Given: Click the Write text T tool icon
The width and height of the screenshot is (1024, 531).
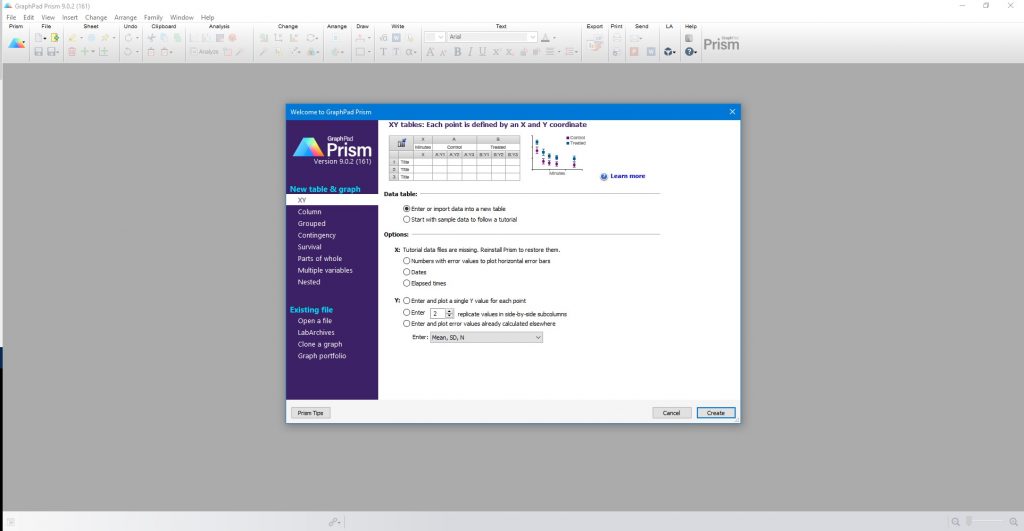Looking at the screenshot, I should pos(383,52).
